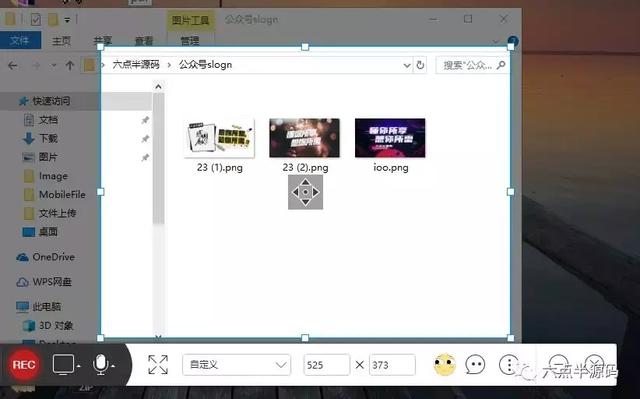Click 六点半源码 breadcrumb in address bar
640x399 pixels.
(x=136, y=64)
